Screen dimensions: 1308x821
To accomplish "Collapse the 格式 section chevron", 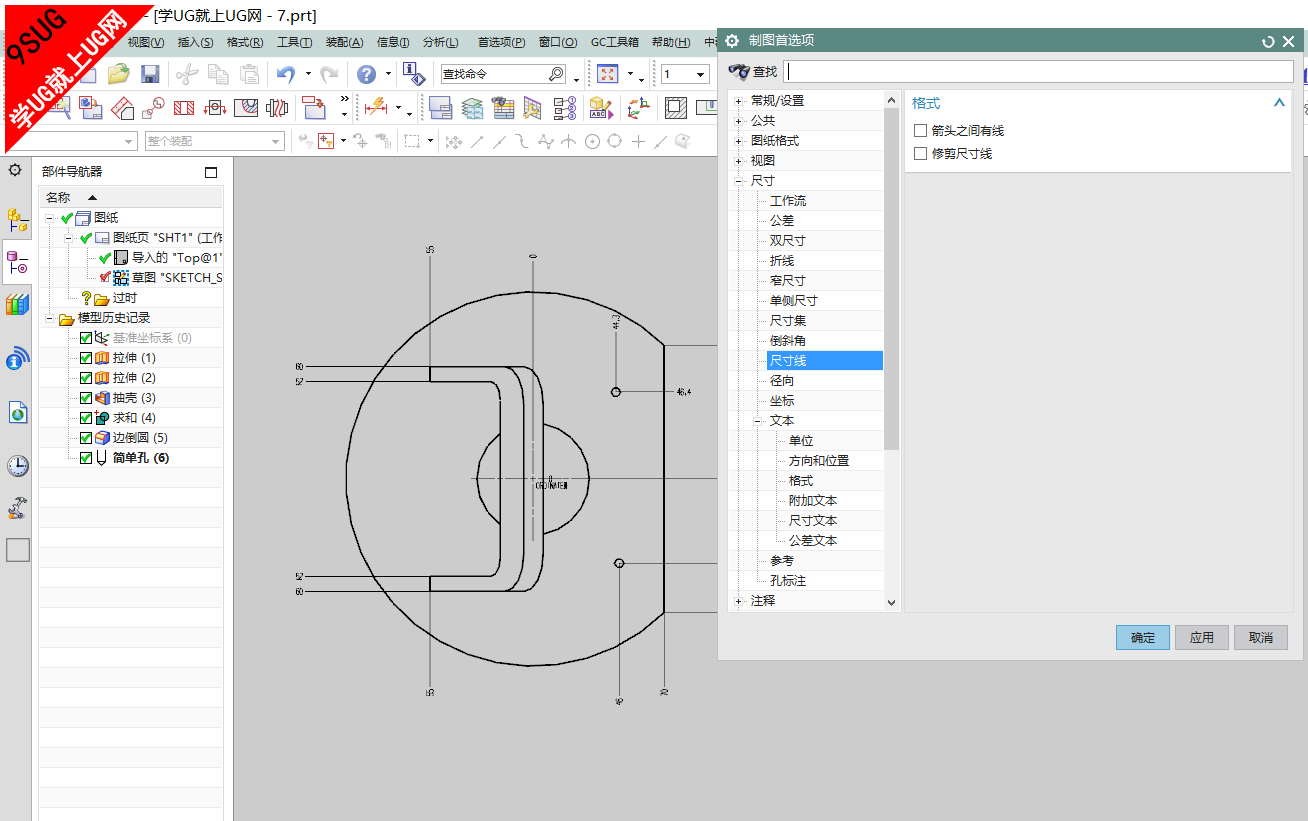I will coord(1278,103).
